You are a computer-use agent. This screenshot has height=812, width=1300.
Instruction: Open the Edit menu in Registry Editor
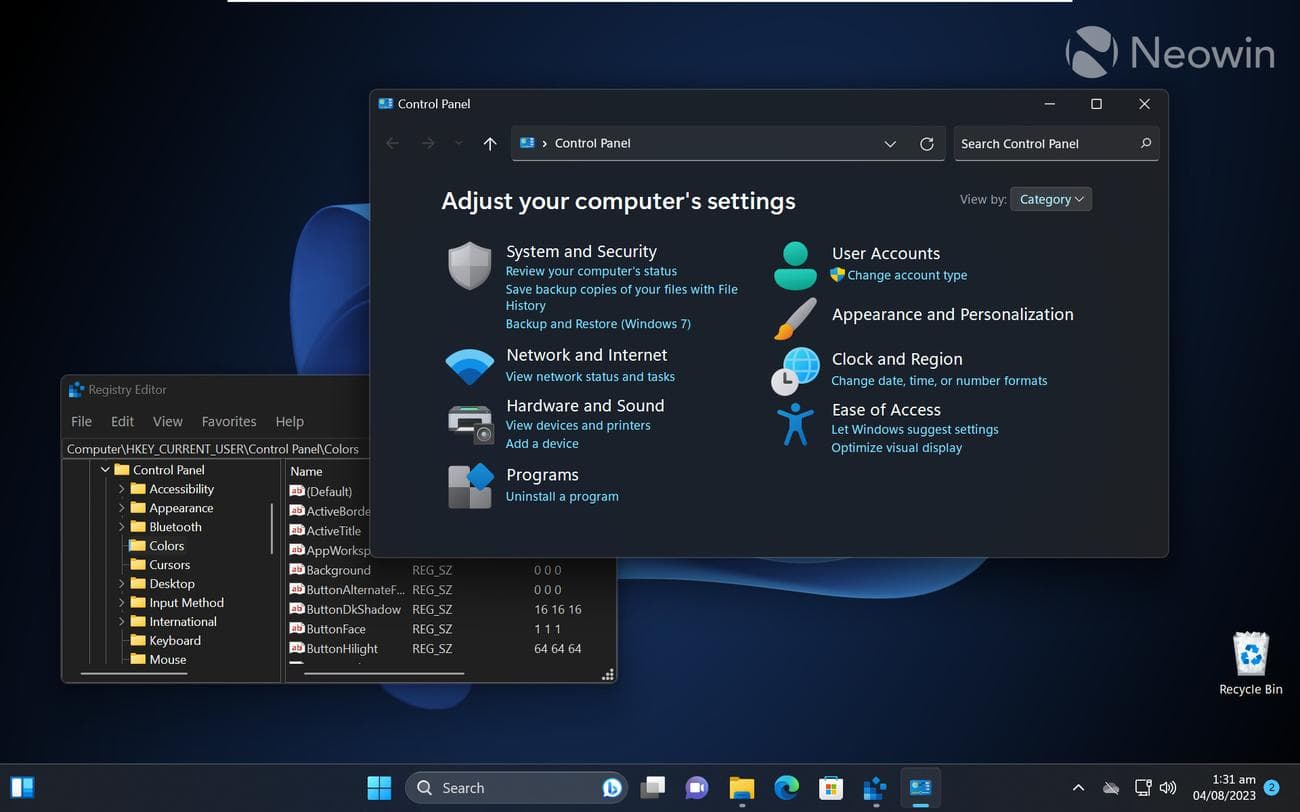[122, 422]
